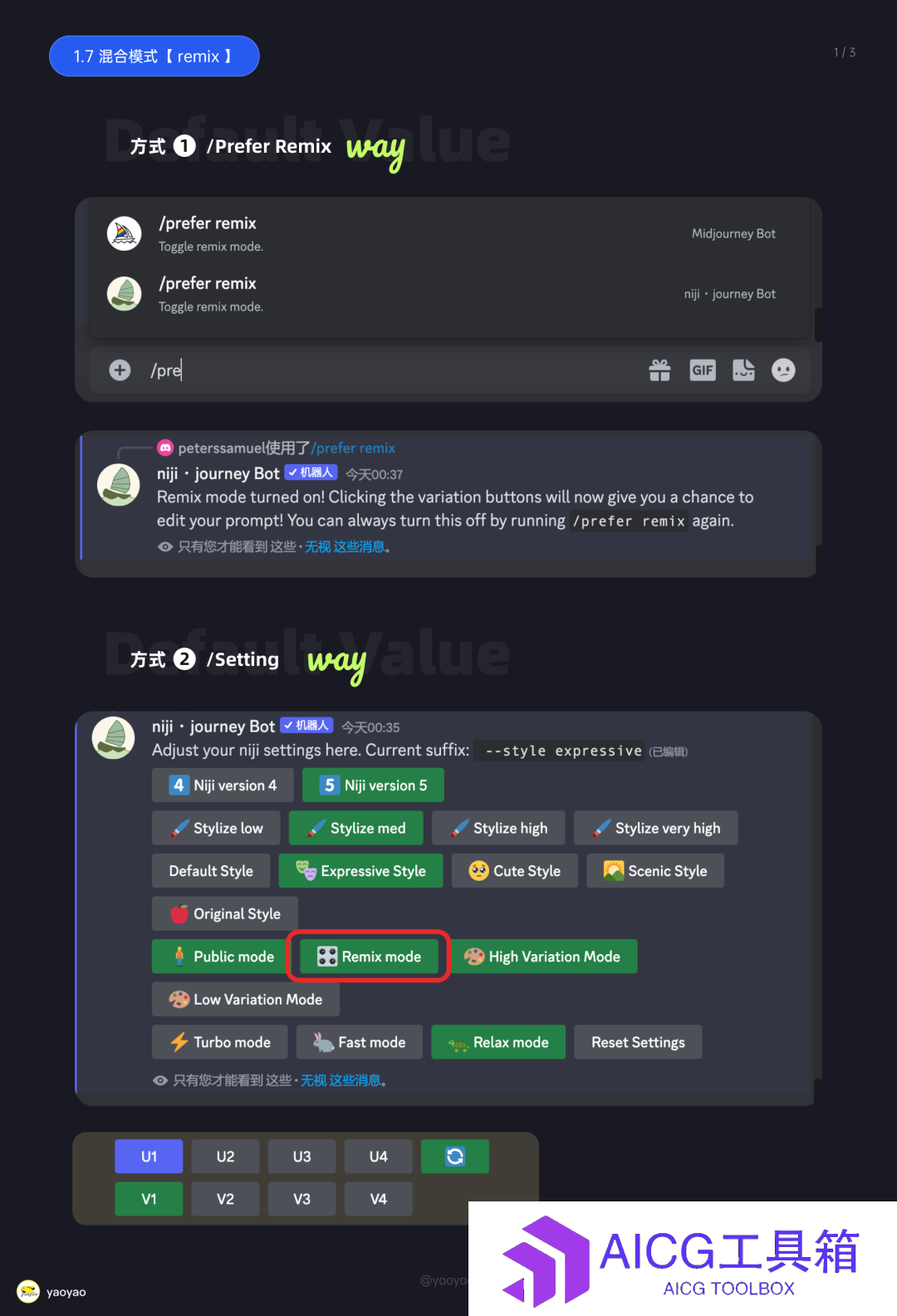897x1316 pixels.
Task: Select Niji version 4
Action: click(223, 785)
